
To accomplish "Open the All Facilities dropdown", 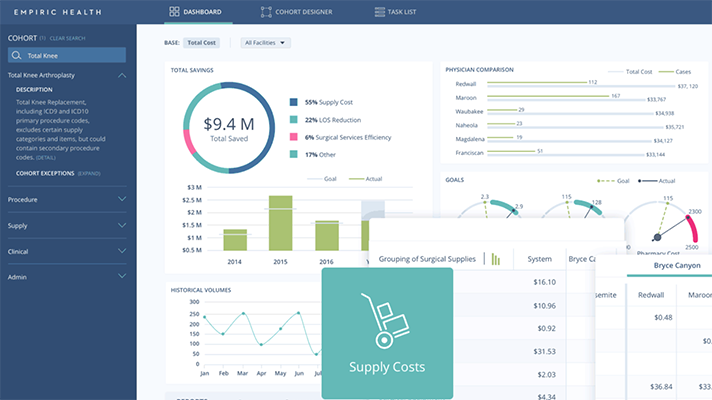I will [x=266, y=43].
